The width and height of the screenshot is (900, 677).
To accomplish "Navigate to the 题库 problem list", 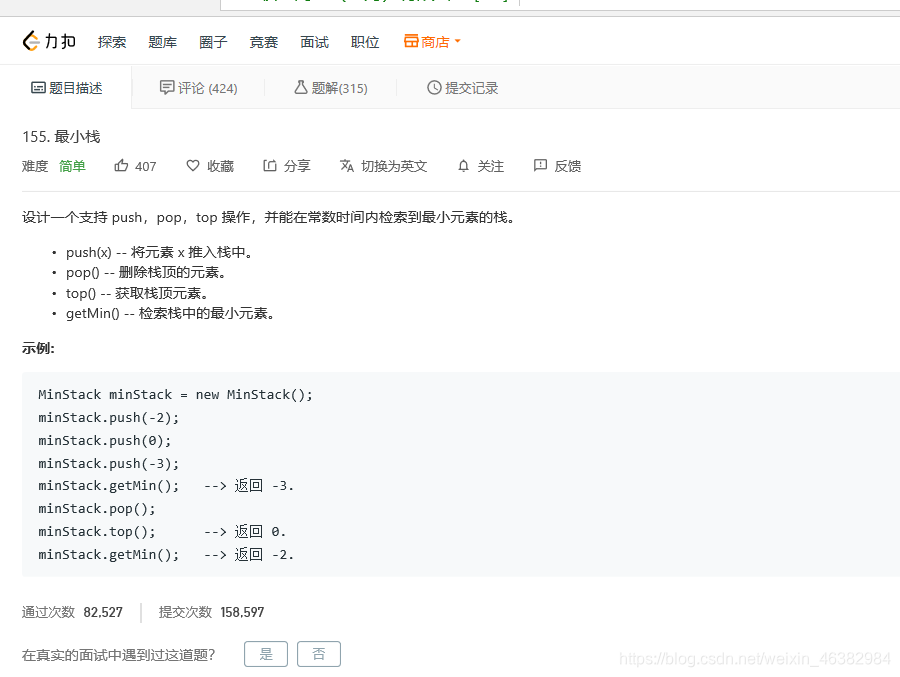I will click(x=162, y=42).
